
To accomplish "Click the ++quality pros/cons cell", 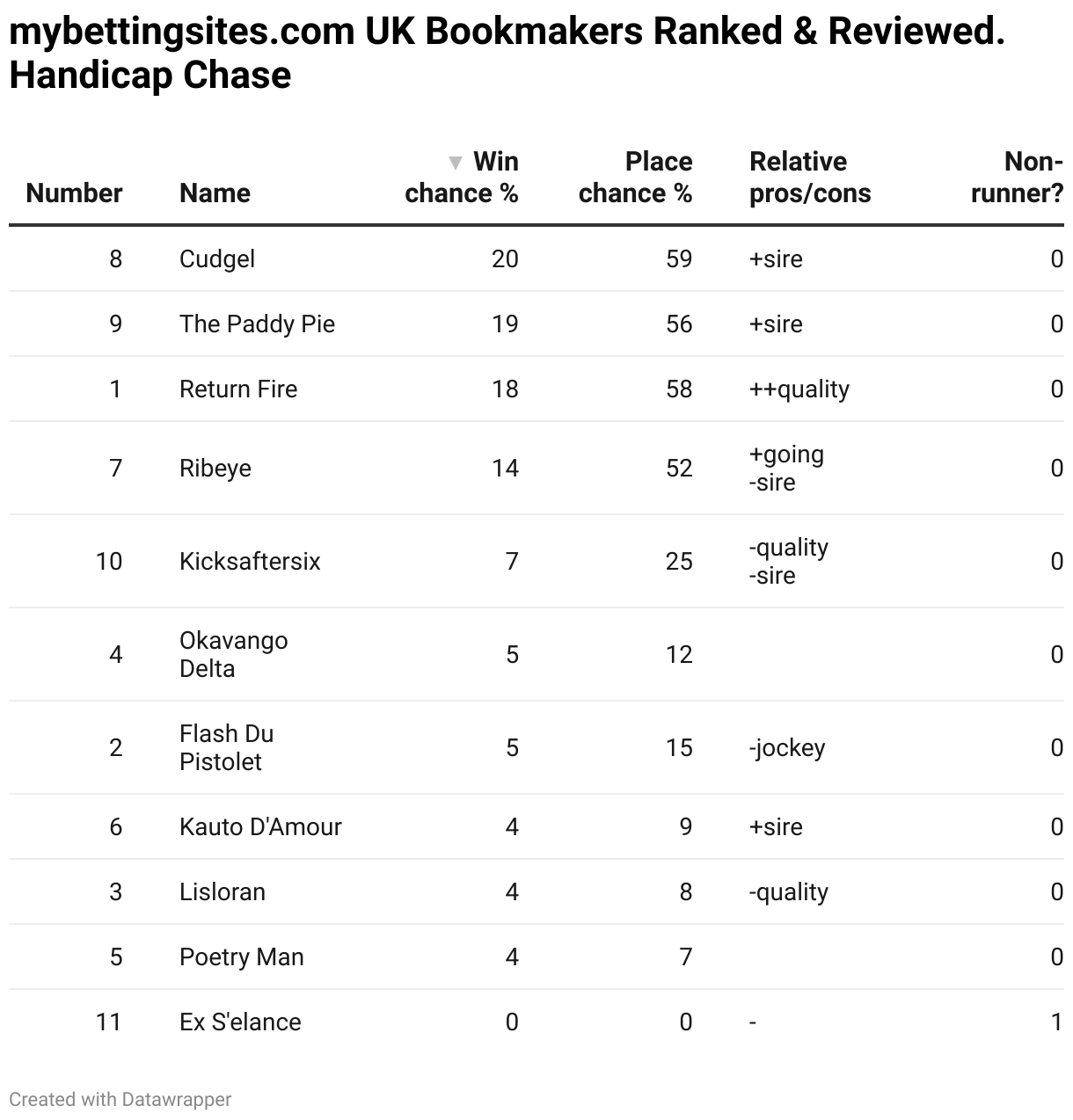I will (x=799, y=389).
